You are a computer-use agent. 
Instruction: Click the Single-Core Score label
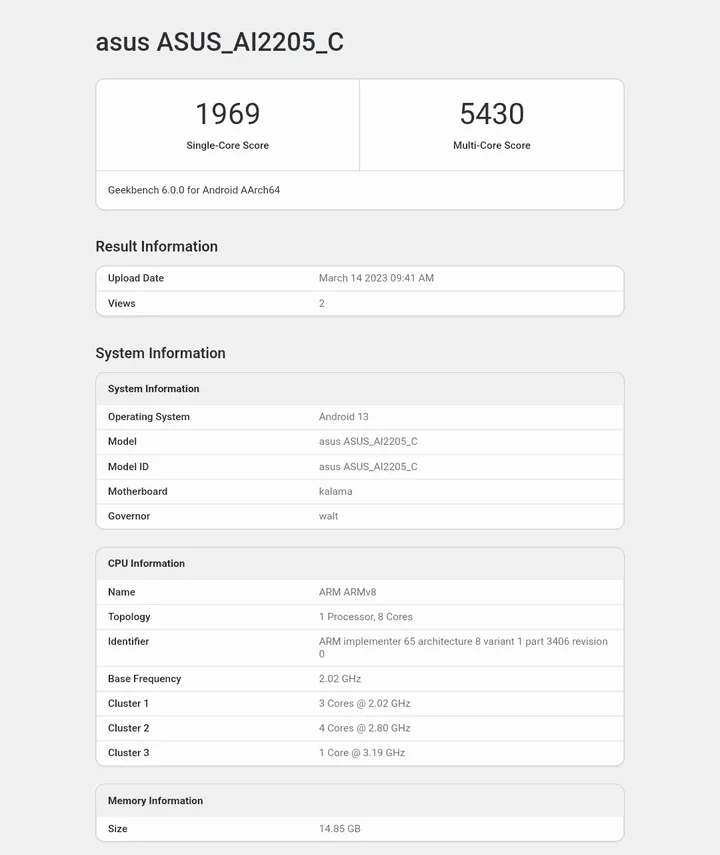coord(227,145)
